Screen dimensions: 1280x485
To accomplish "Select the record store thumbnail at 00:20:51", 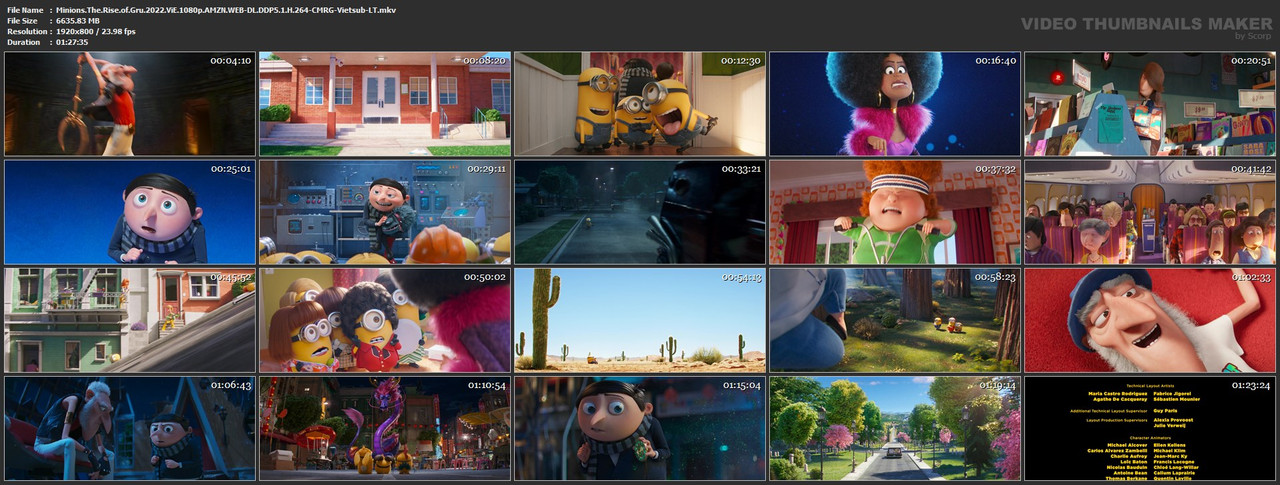I will coord(1150,104).
